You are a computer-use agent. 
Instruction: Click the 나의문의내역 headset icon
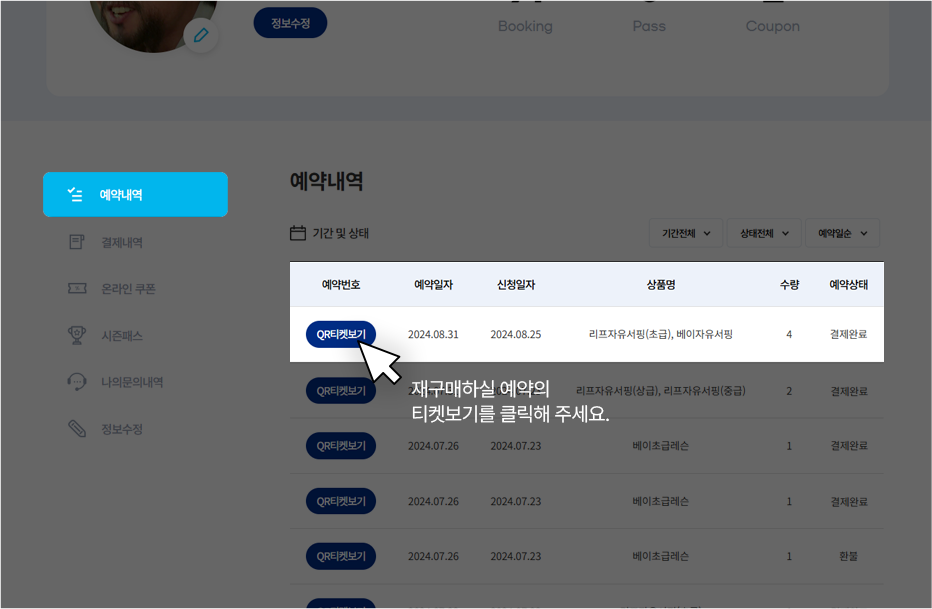click(78, 381)
